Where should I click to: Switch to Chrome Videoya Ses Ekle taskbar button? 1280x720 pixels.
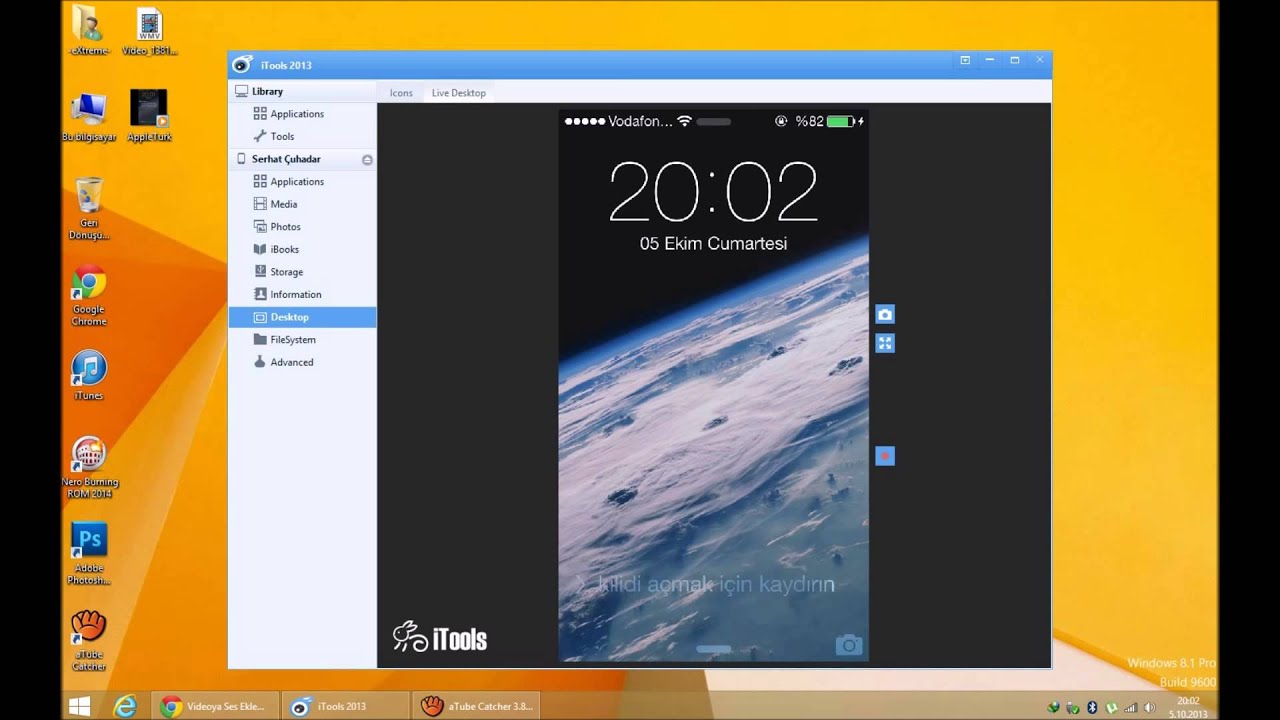(x=215, y=706)
